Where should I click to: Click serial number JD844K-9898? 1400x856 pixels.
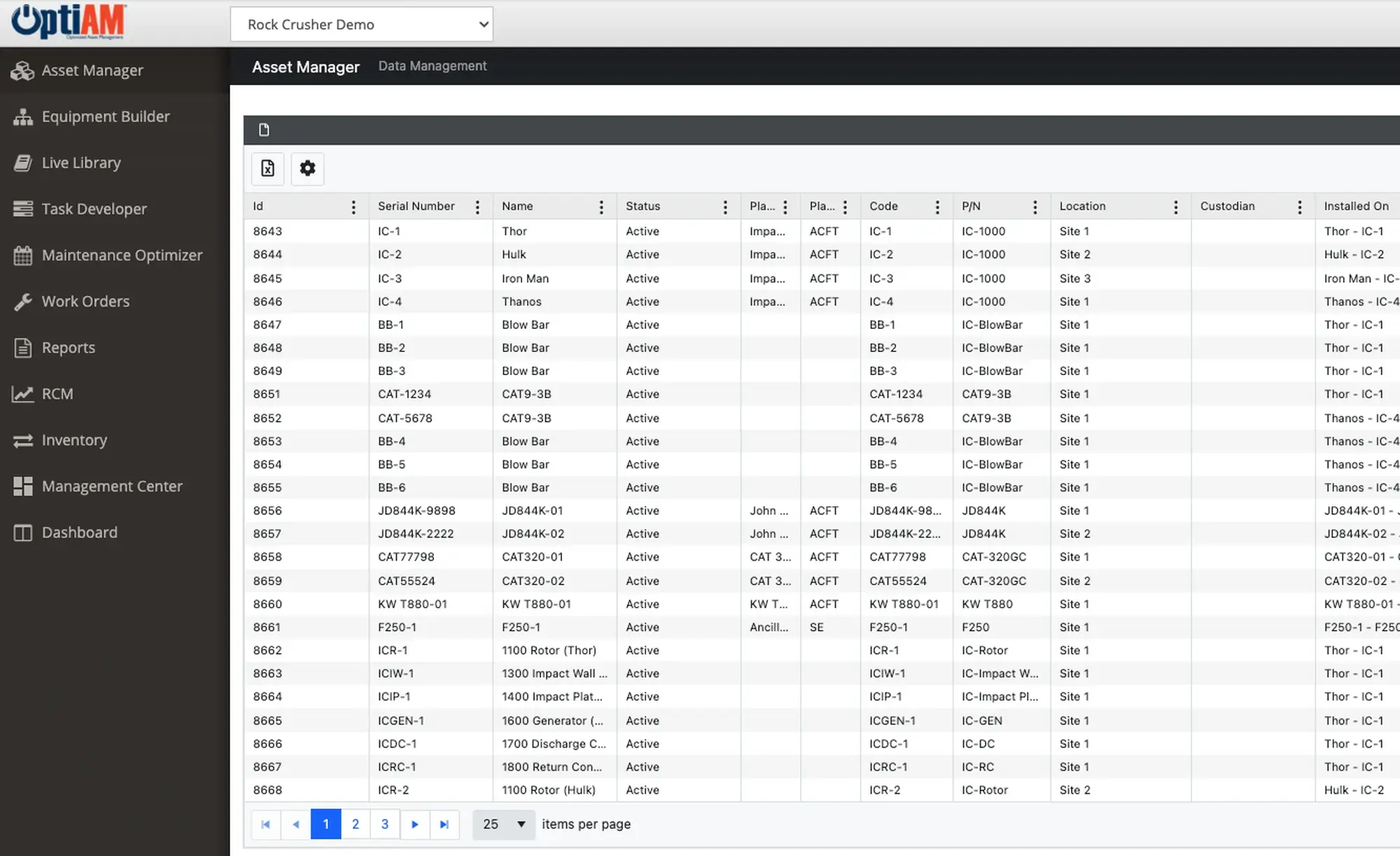coord(430,511)
